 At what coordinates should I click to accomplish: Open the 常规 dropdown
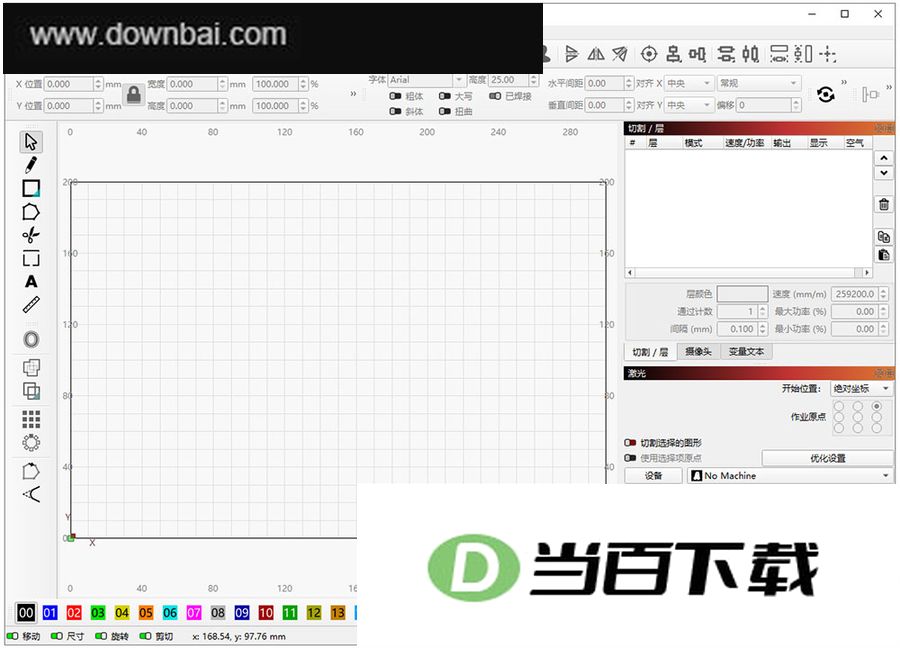coord(758,84)
